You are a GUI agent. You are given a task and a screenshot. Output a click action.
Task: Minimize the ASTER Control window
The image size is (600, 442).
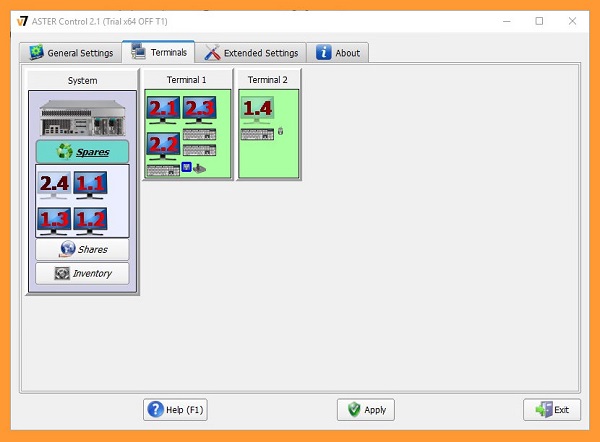(507, 21)
